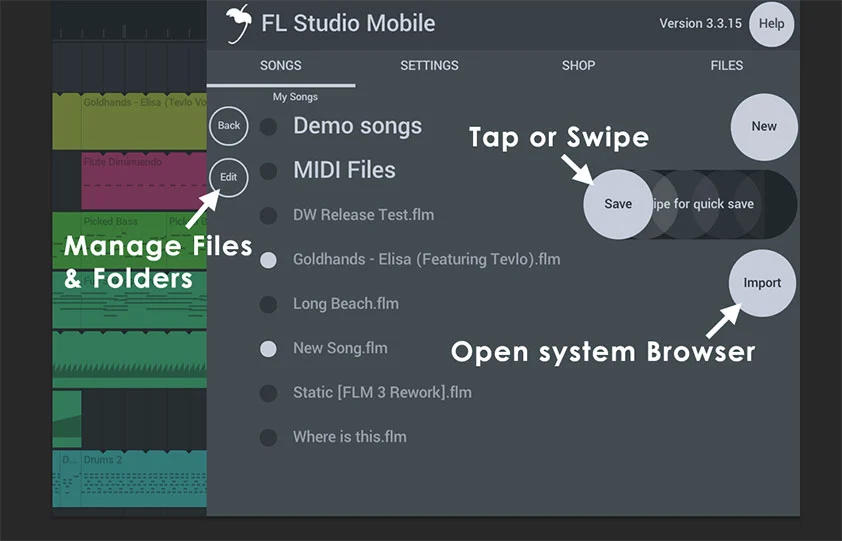Select the Goldhands - Elisa olive clip

(129, 121)
